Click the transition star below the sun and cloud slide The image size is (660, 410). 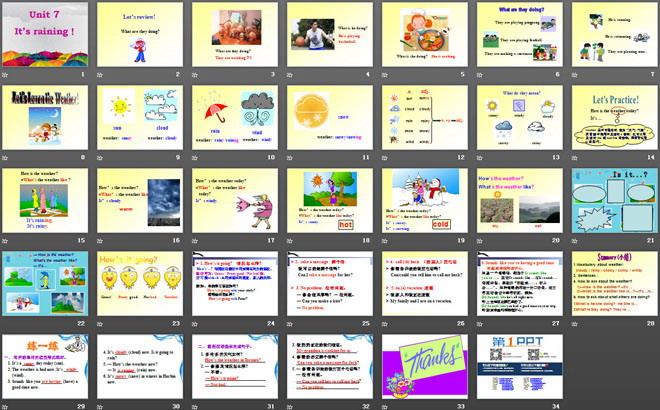100,158
